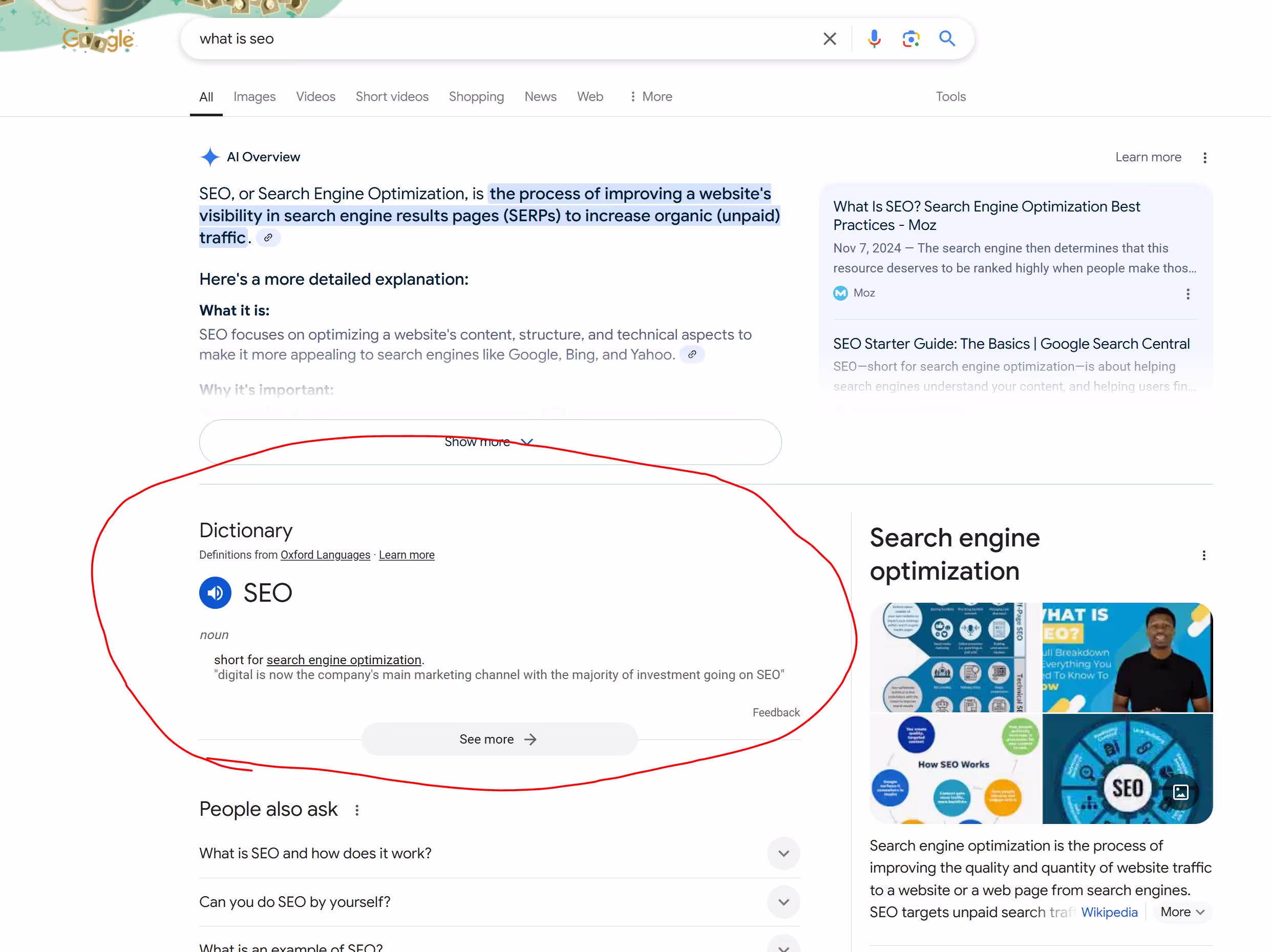This screenshot has height=952, width=1271.
Task: Open more images icon on thumbnail
Action: tap(1180, 792)
